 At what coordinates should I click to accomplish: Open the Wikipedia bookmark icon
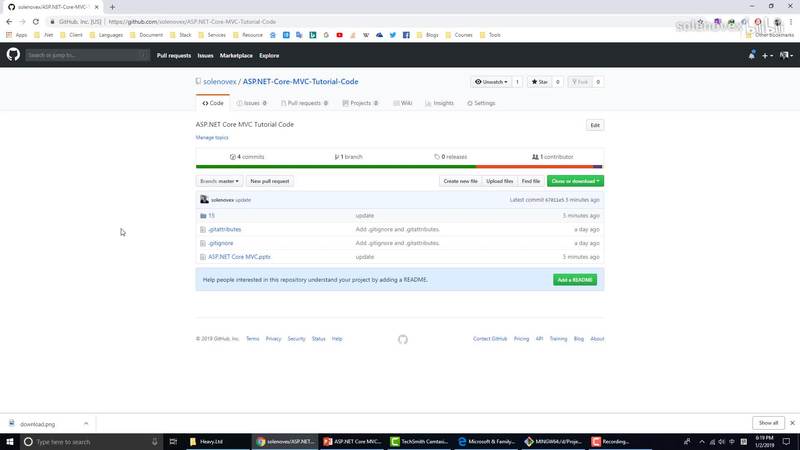click(x=366, y=35)
